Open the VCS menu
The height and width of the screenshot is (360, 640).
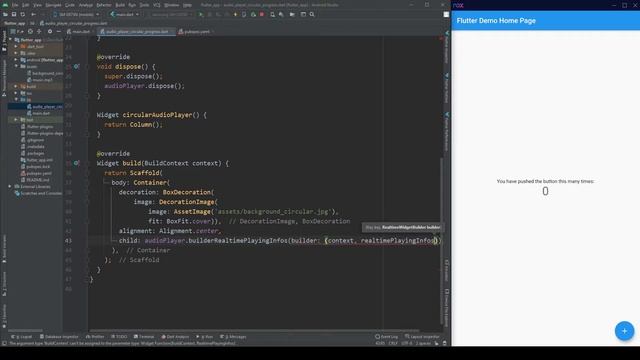coord(157,5)
